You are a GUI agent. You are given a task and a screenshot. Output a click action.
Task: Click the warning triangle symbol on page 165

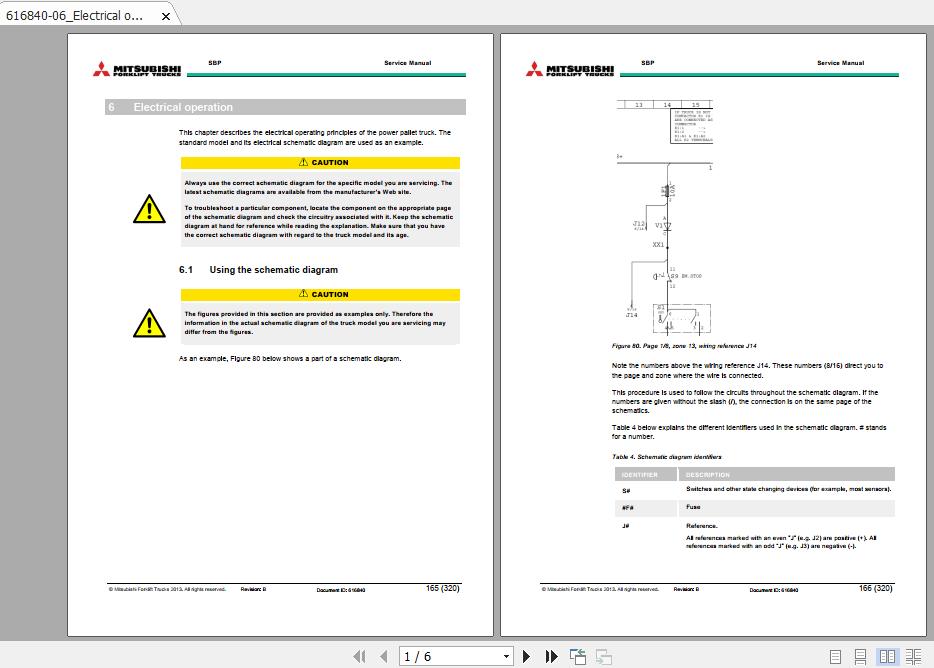[150, 209]
